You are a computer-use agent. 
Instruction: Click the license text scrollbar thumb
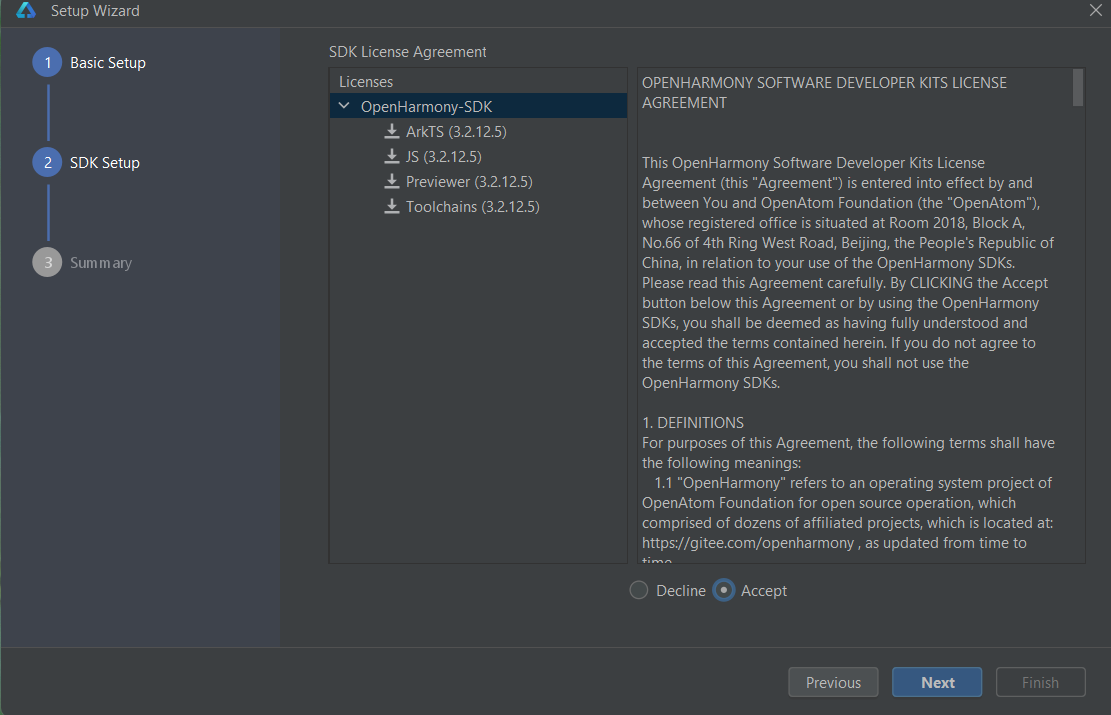1078,87
